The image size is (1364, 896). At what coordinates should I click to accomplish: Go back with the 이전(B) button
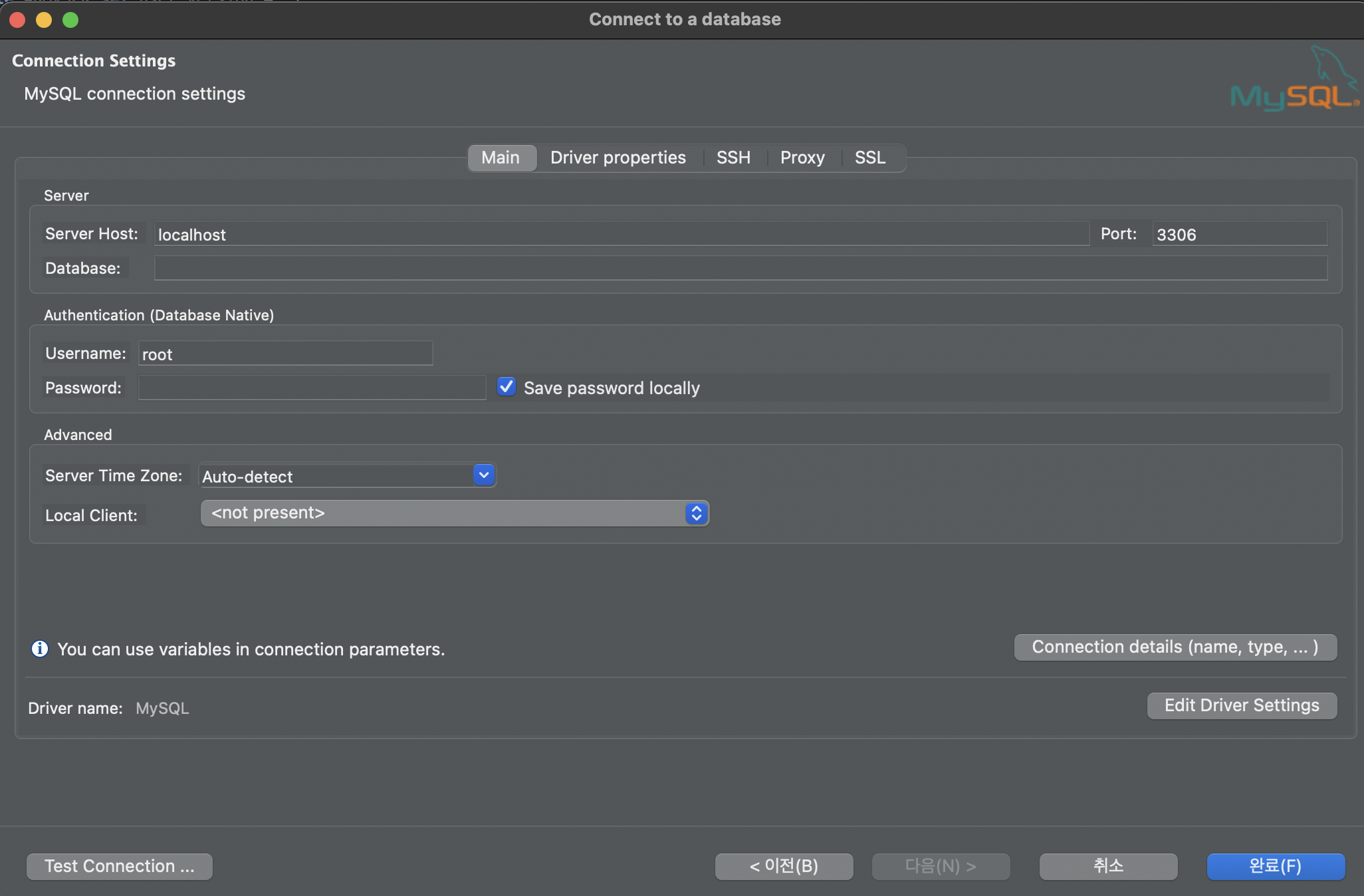[x=784, y=866]
